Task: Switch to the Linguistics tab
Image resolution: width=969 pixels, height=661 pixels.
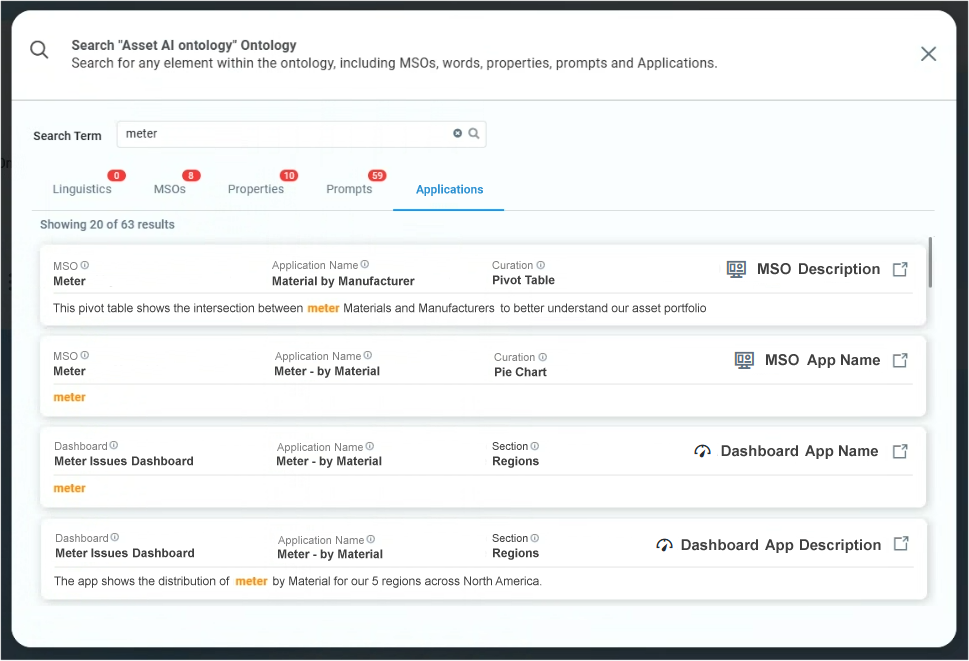Action: pyautogui.click(x=82, y=189)
